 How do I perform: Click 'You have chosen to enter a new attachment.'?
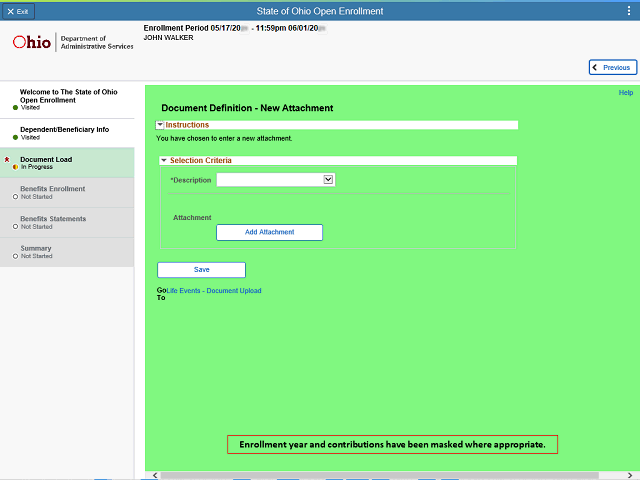224,138
